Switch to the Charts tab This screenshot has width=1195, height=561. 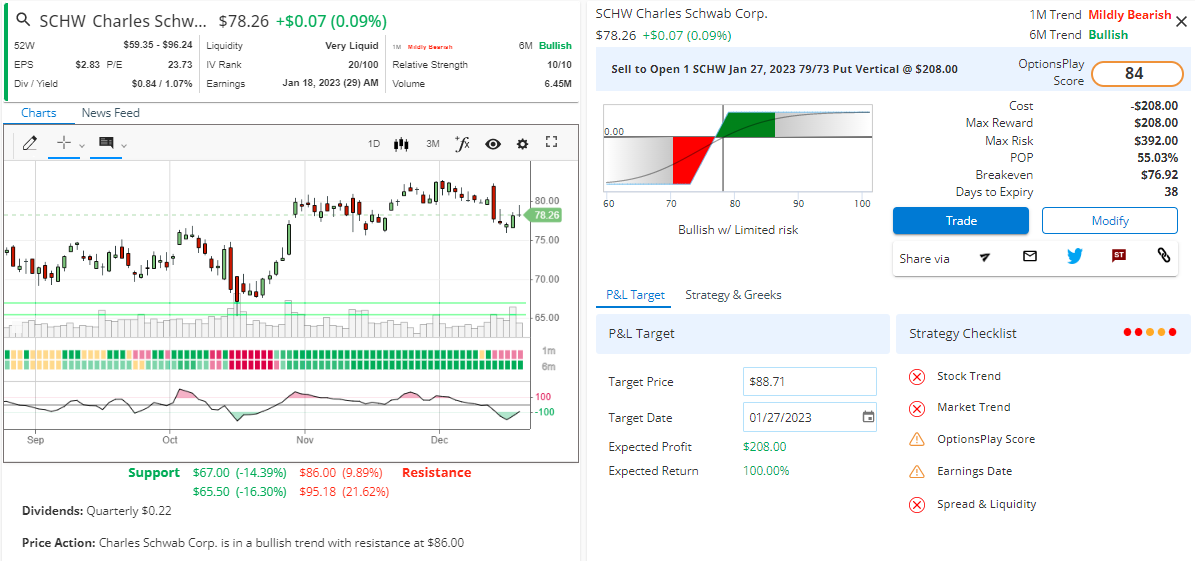coord(39,113)
